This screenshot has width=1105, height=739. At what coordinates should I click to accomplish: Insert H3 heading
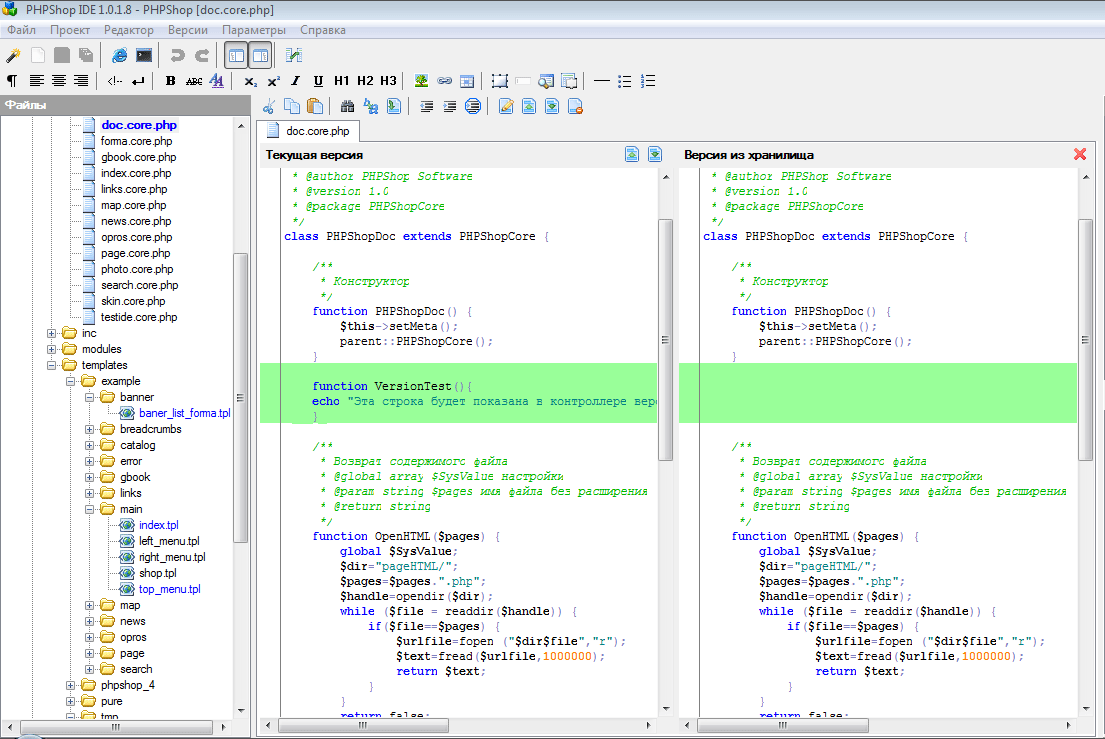388,81
